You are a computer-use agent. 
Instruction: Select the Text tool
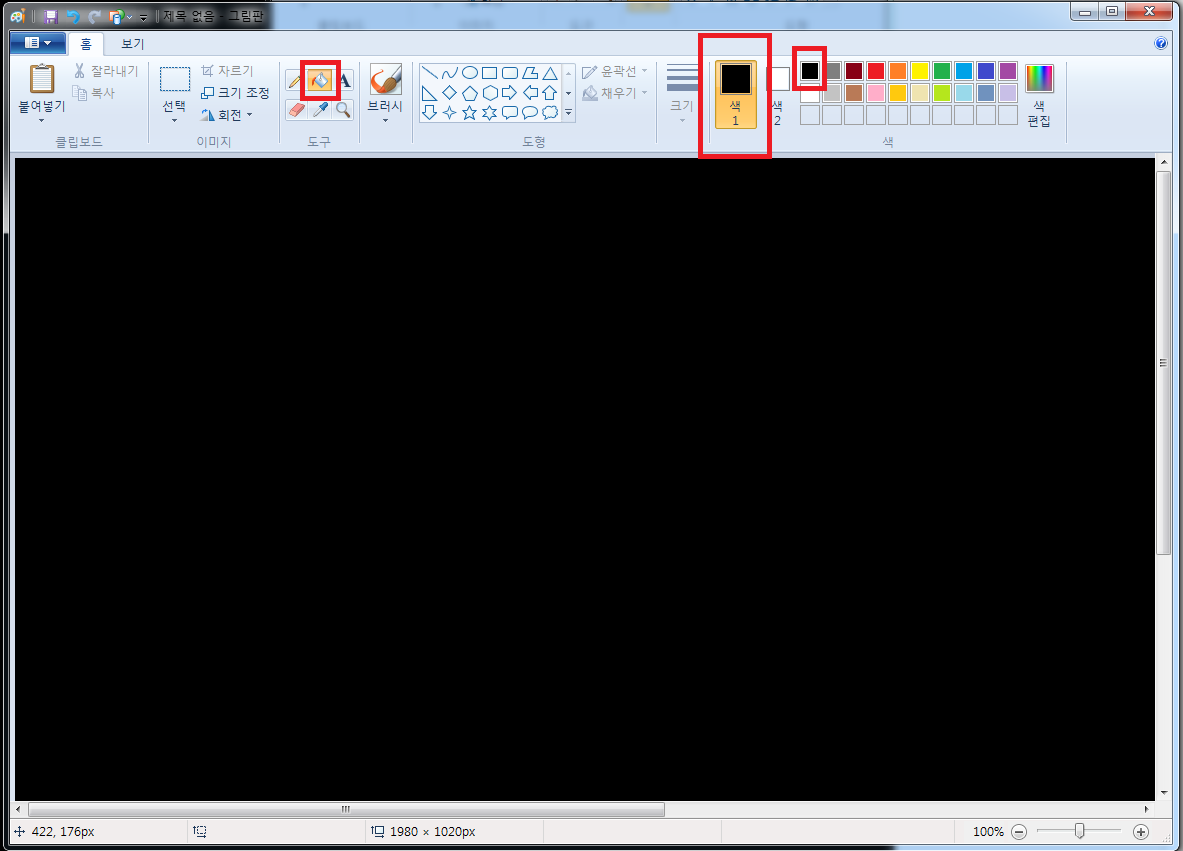[x=345, y=79]
